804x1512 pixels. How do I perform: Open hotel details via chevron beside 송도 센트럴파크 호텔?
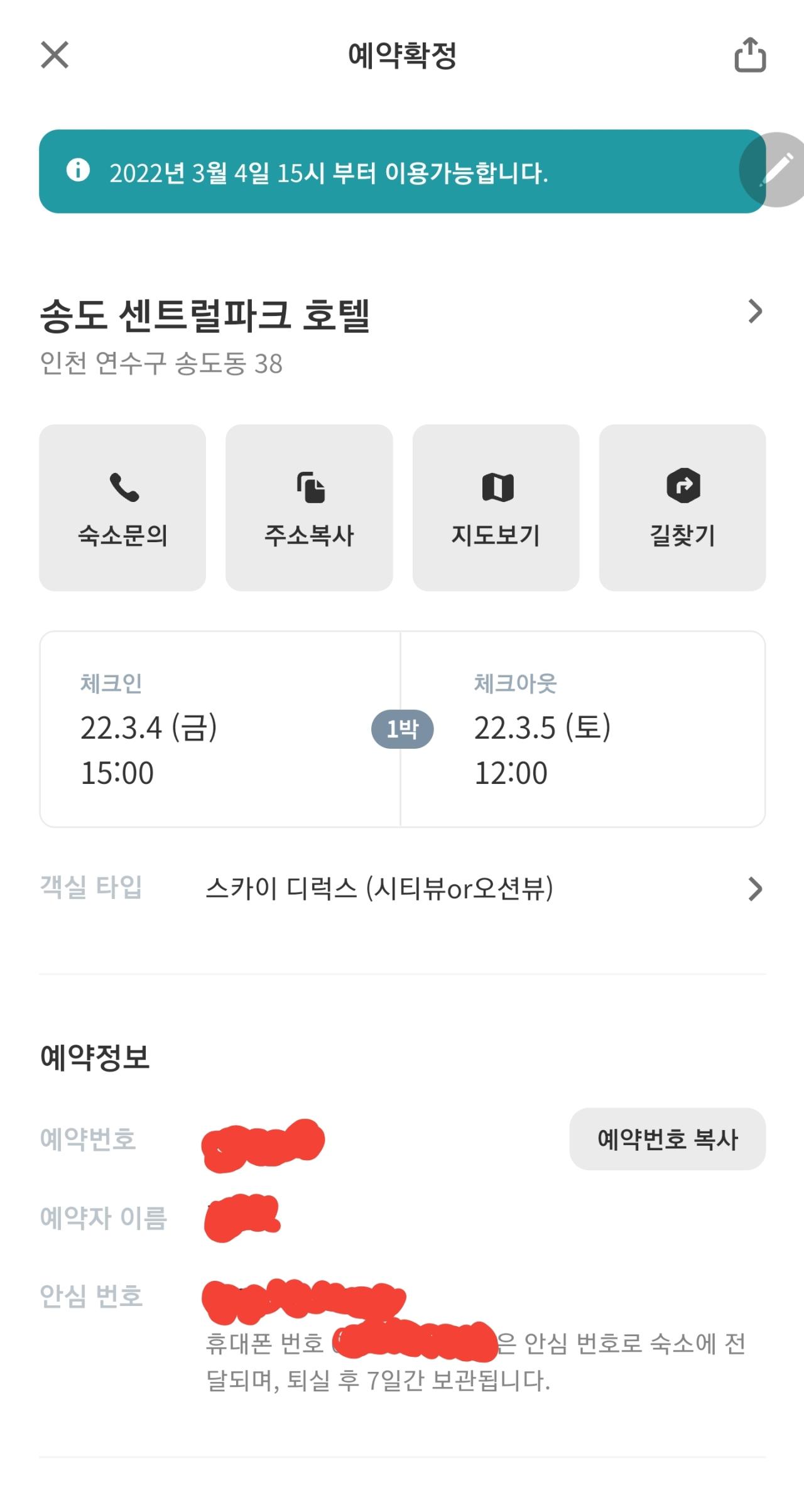point(755,311)
